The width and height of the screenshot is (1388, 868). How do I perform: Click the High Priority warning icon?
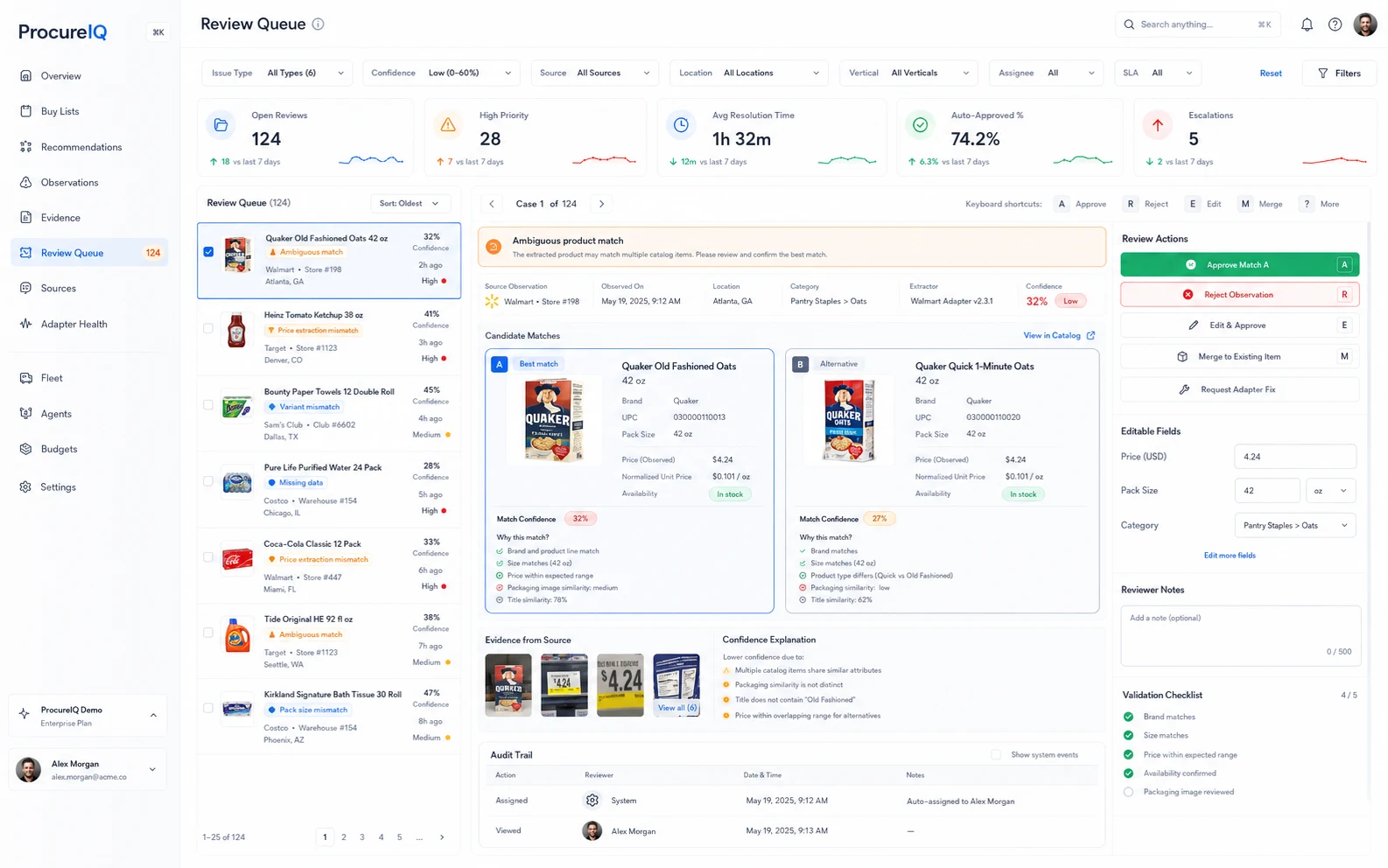coord(448,125)
